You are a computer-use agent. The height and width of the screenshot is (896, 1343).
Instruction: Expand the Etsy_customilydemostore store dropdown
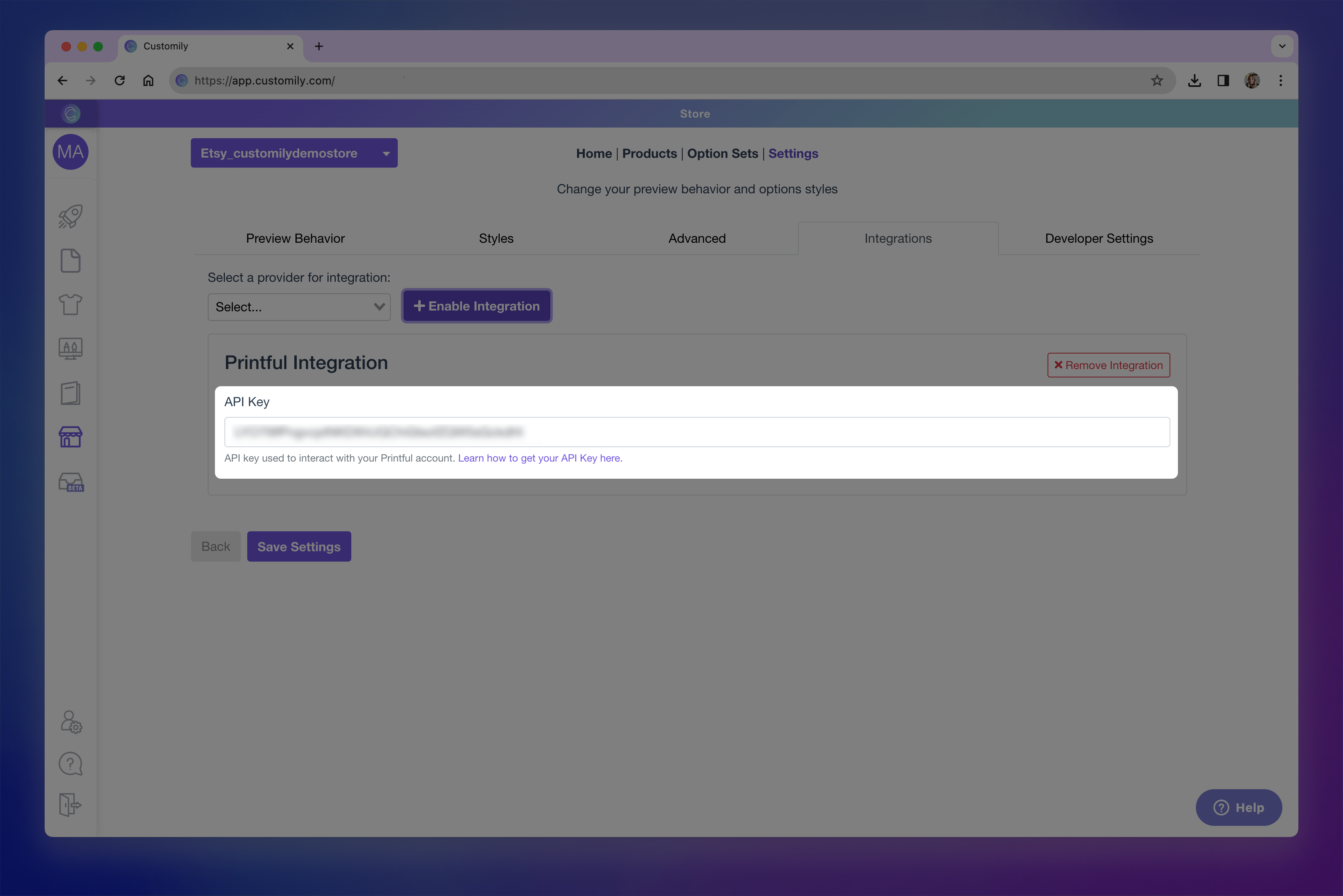[x=294, y=153]
